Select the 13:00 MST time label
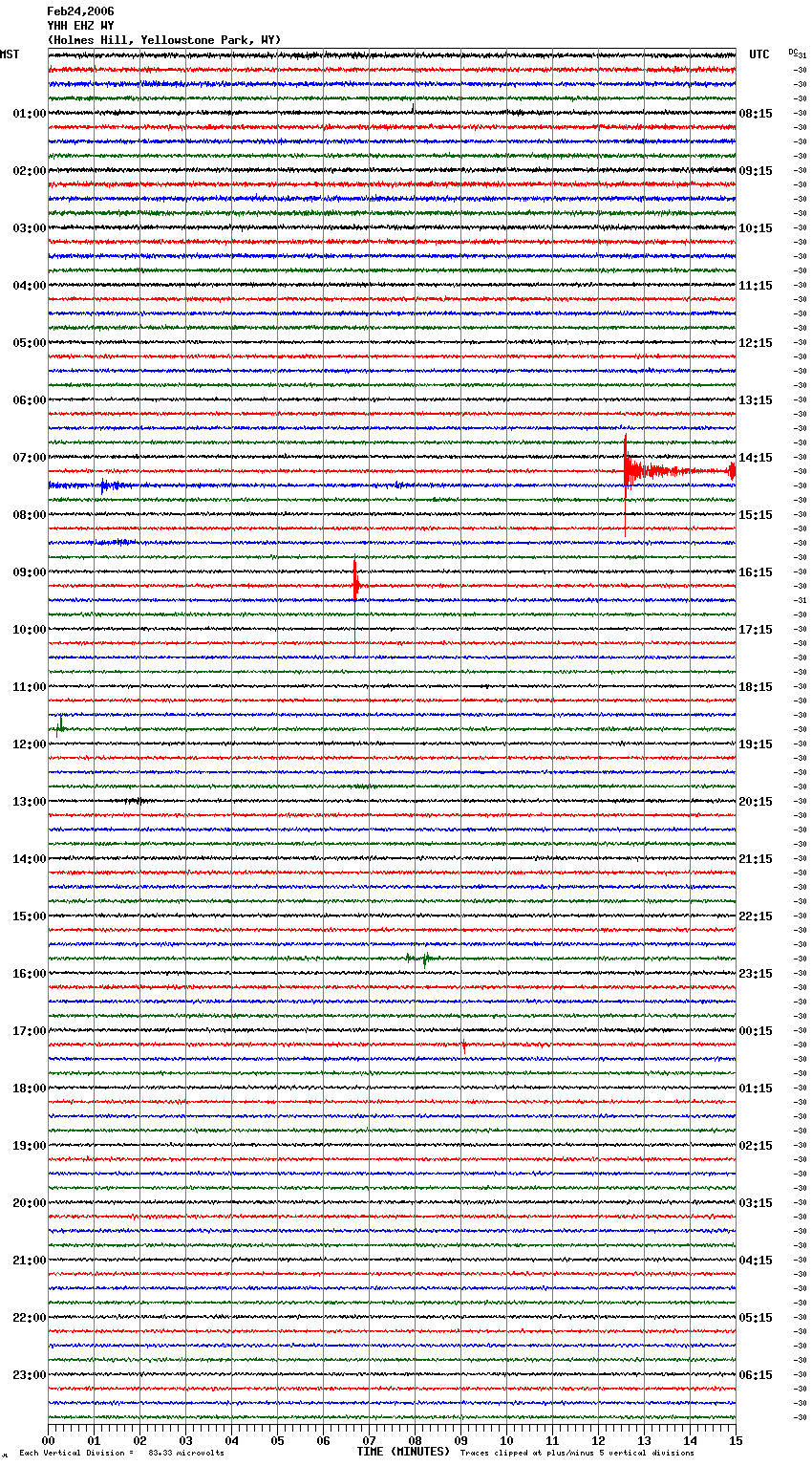This screenshot has width=812, height=1466. [29, 802]
